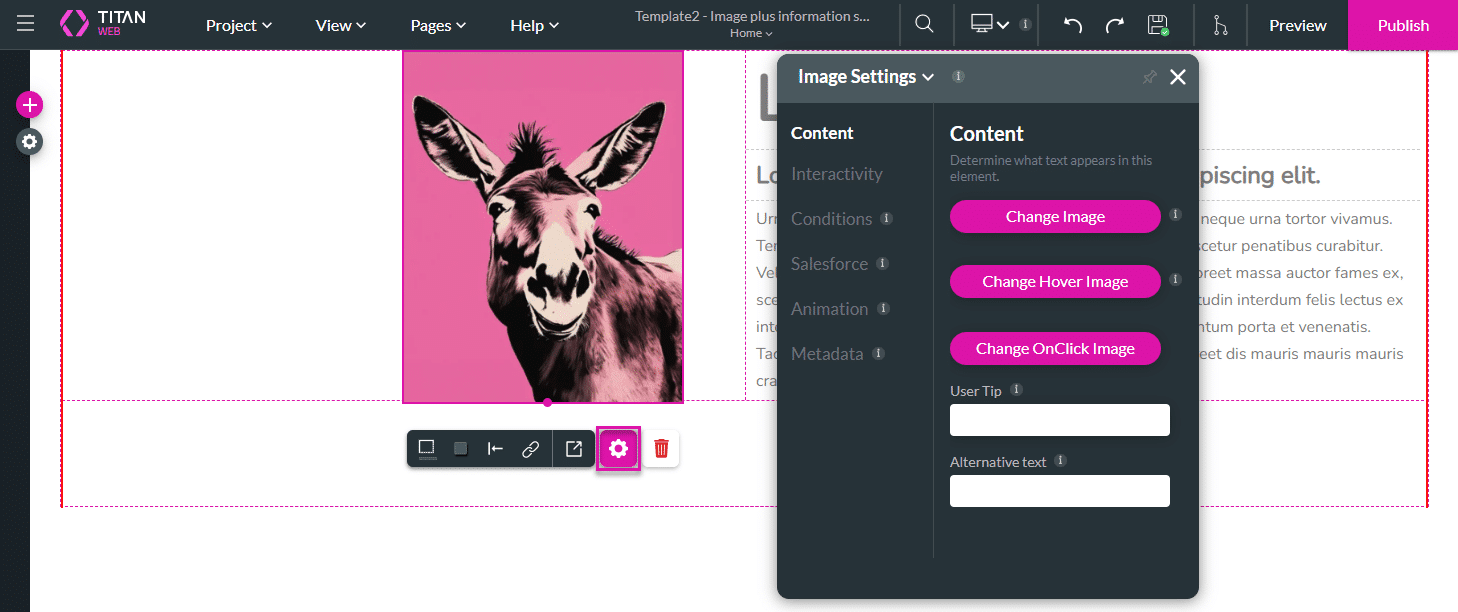Open the search magnifier icon
Viewport: 1458px width, 612px height.
pyautogui.click(x=924, y=24)
